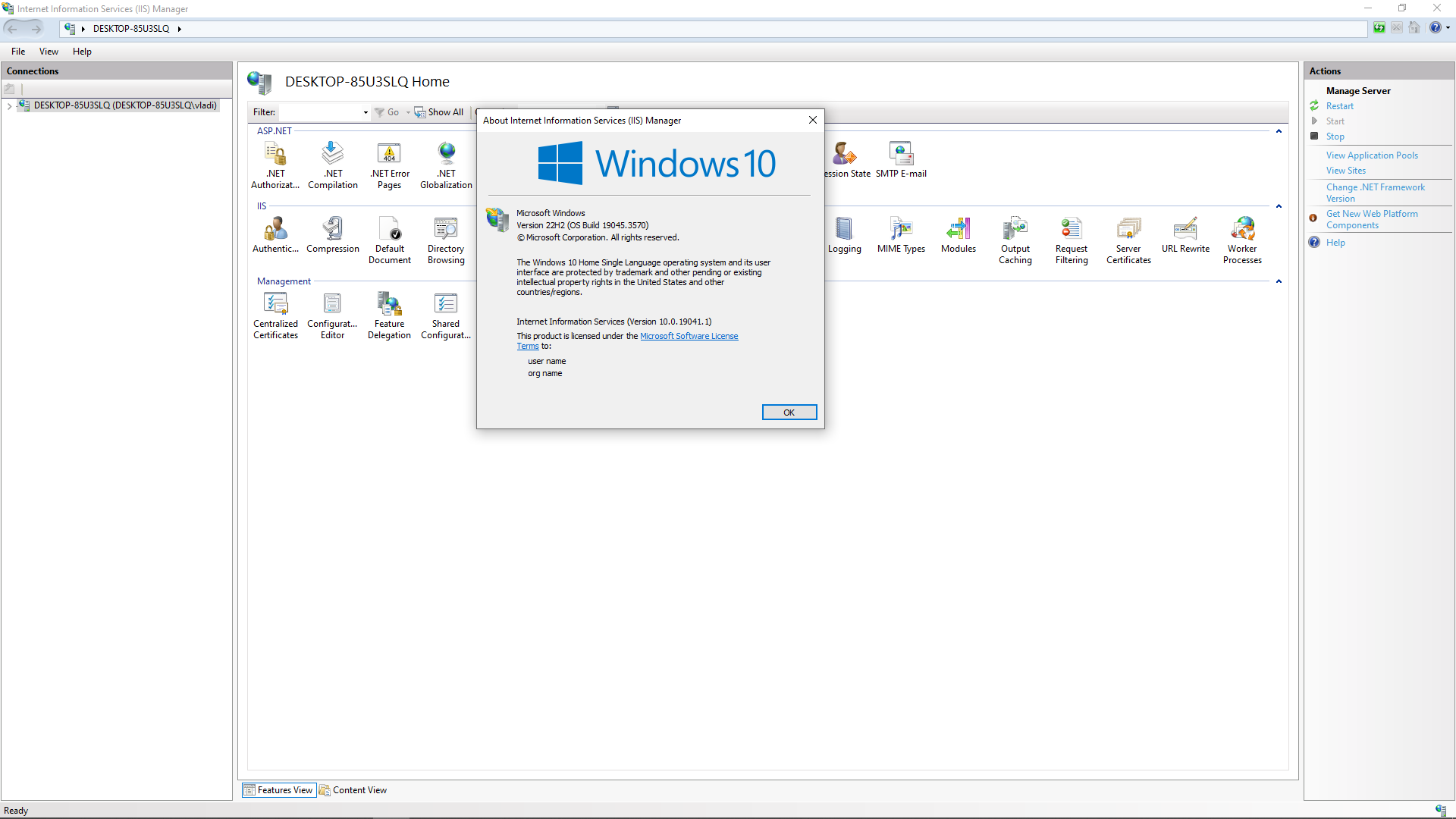Screen dimensions: 1456x819
Task: Open the SMTP E-mail feature
Action: [901, 160]
